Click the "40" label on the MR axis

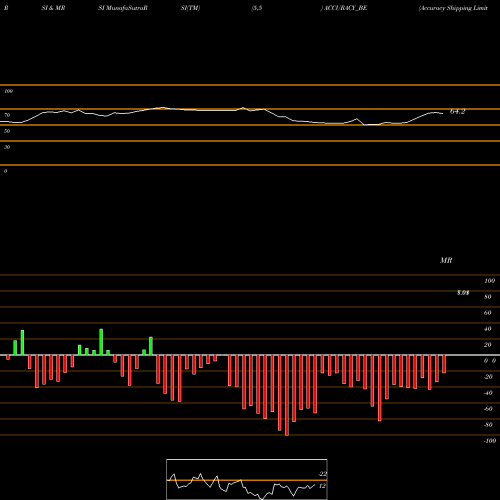(488, 329)
